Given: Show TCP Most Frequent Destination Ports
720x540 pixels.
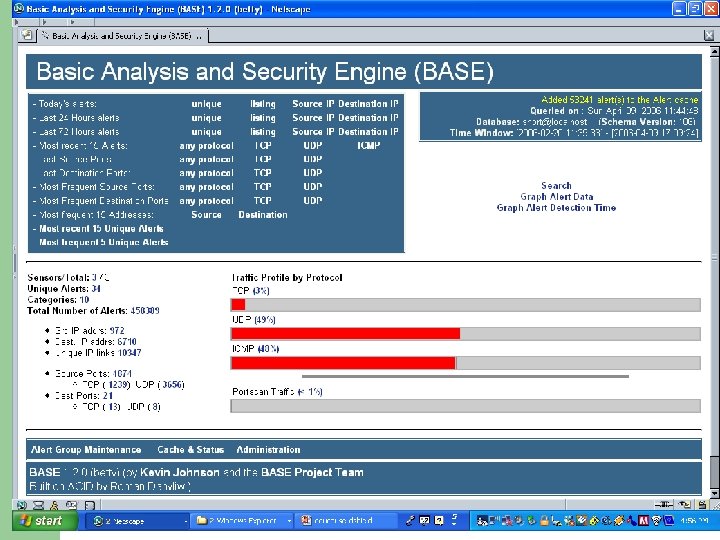Looking at the screenshot, I should tap(263, 201).
